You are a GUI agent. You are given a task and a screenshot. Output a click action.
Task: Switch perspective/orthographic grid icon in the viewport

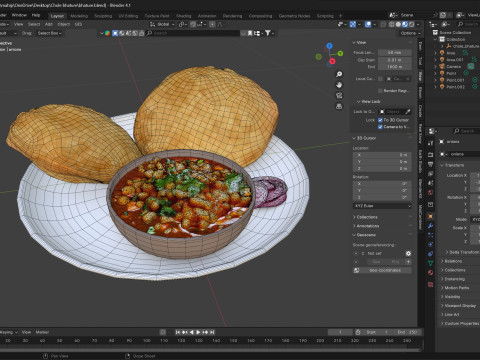point(339,106)
